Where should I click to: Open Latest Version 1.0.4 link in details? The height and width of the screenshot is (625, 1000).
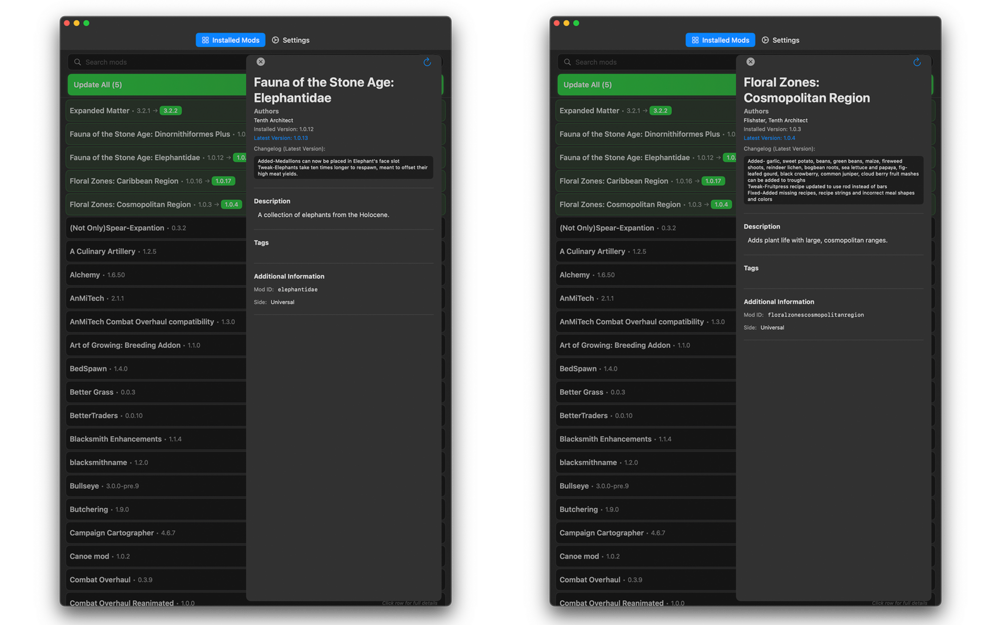770,138
